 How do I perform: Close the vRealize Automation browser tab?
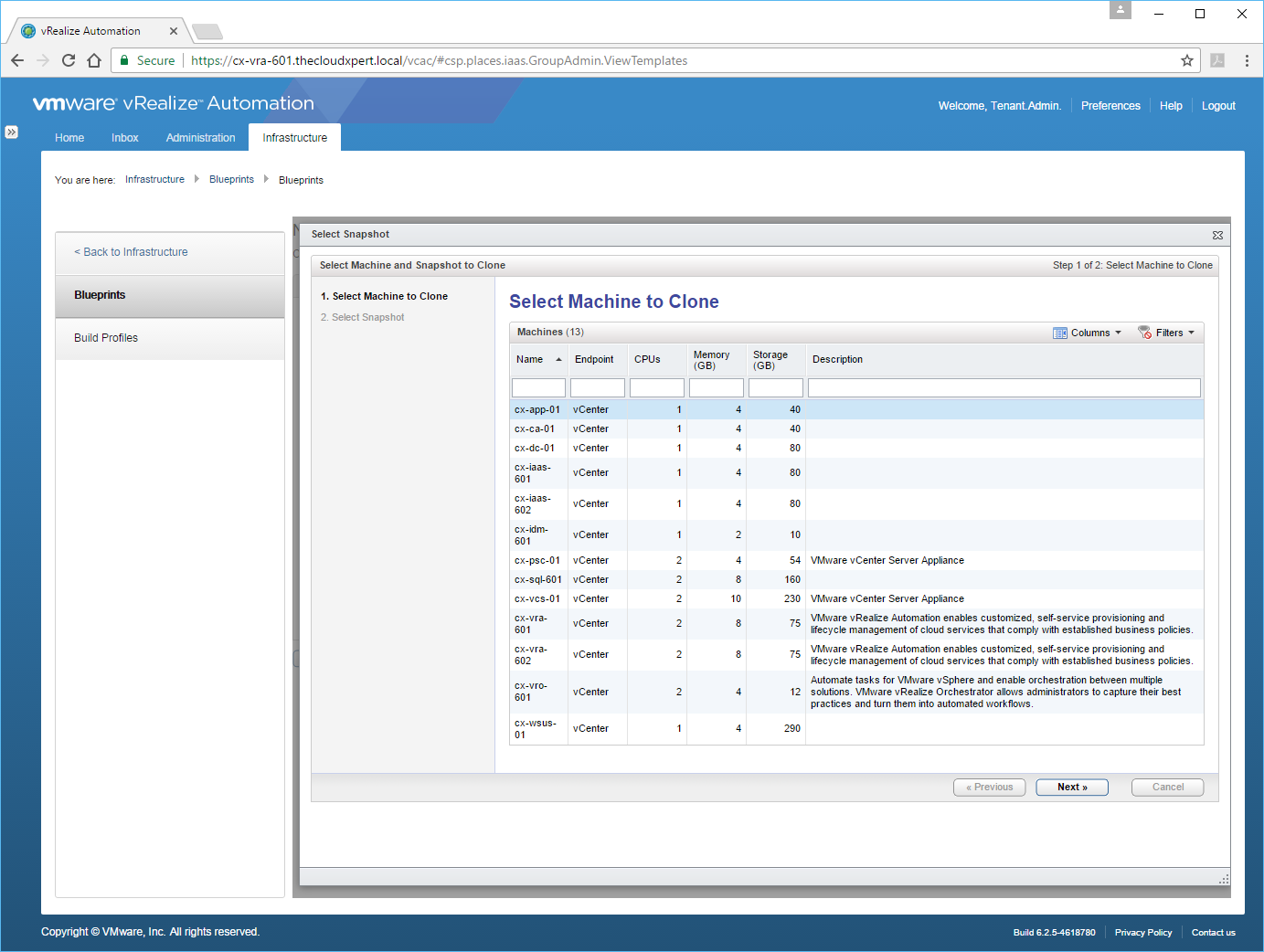pyautogui.click(x=174, y=31)
